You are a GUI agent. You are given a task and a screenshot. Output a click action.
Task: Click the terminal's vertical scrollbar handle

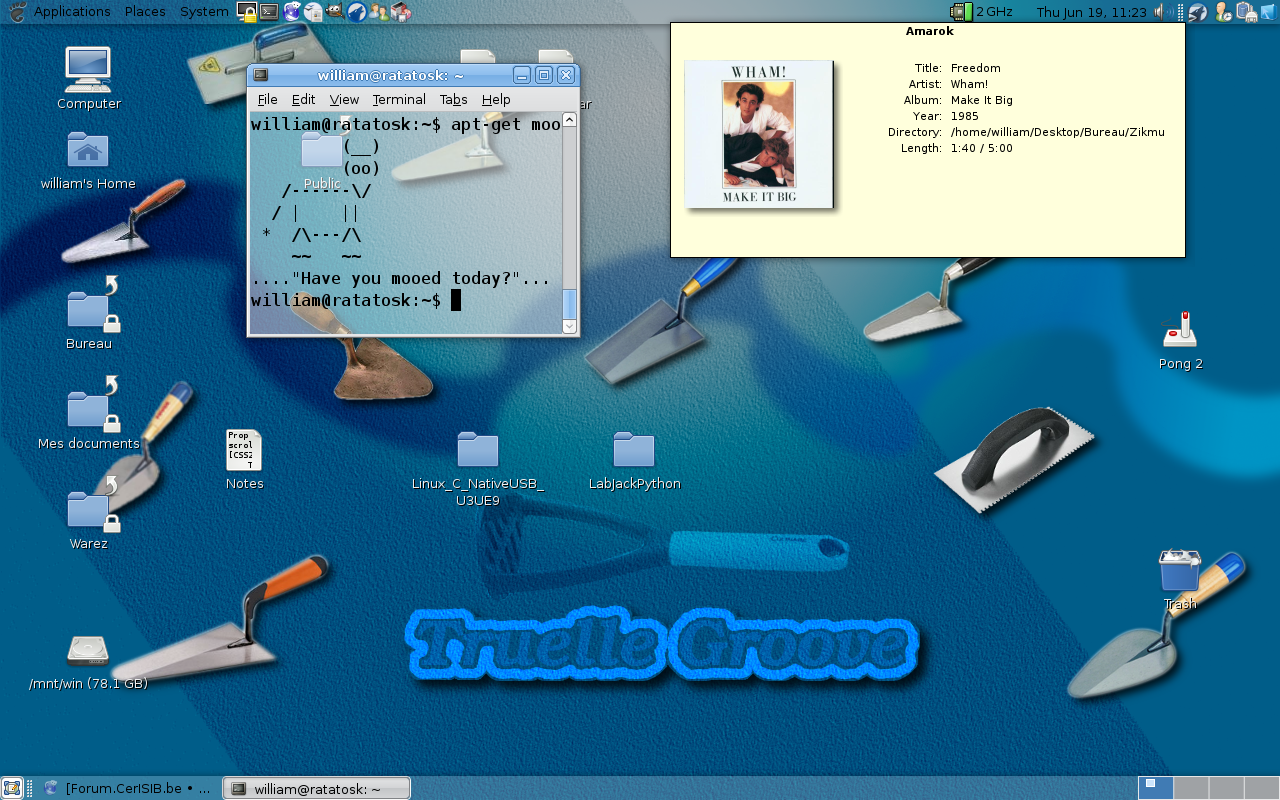(569, 303)
